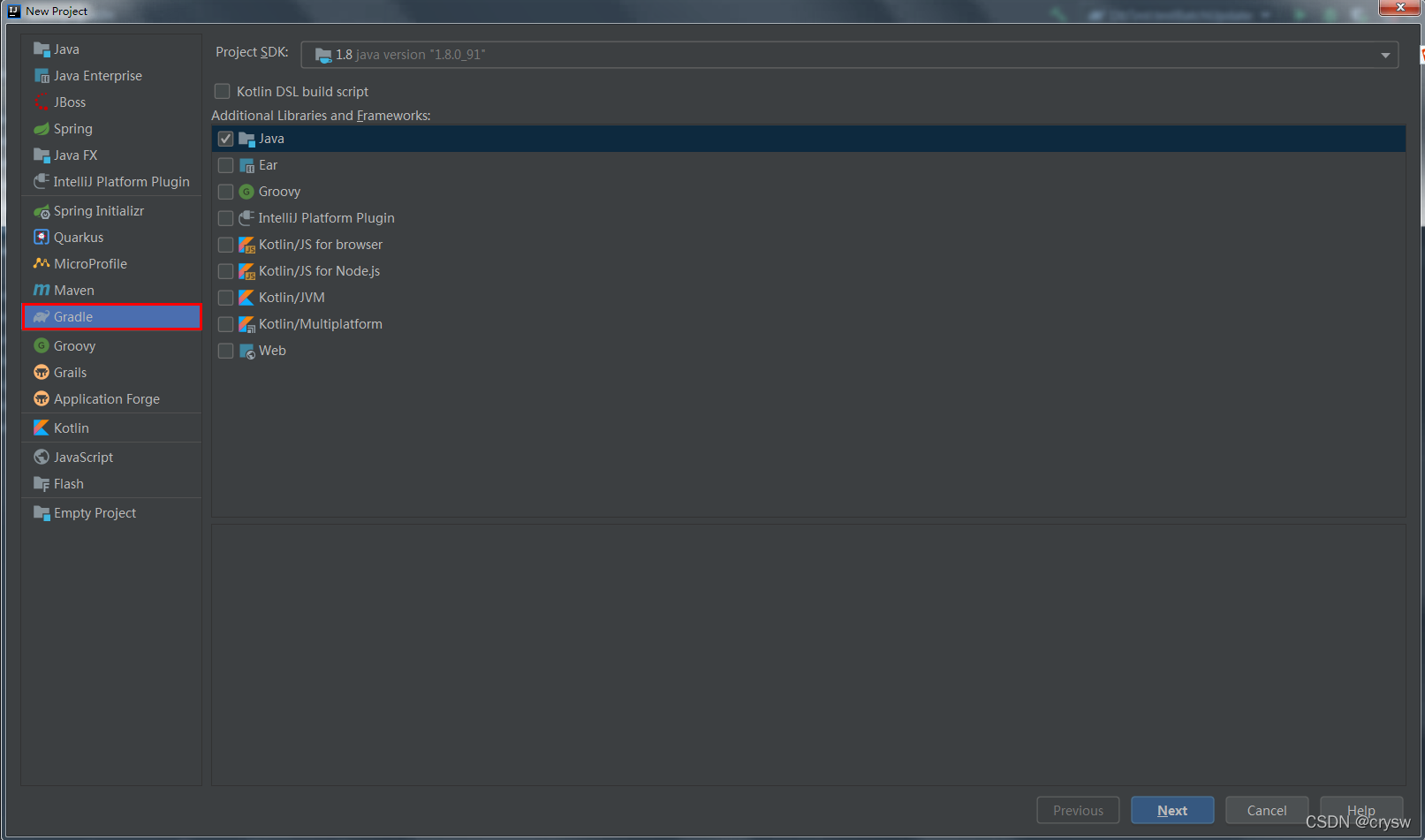Pick the Empty Project folder icon
Screen dimensions: 1425x840
42,513
